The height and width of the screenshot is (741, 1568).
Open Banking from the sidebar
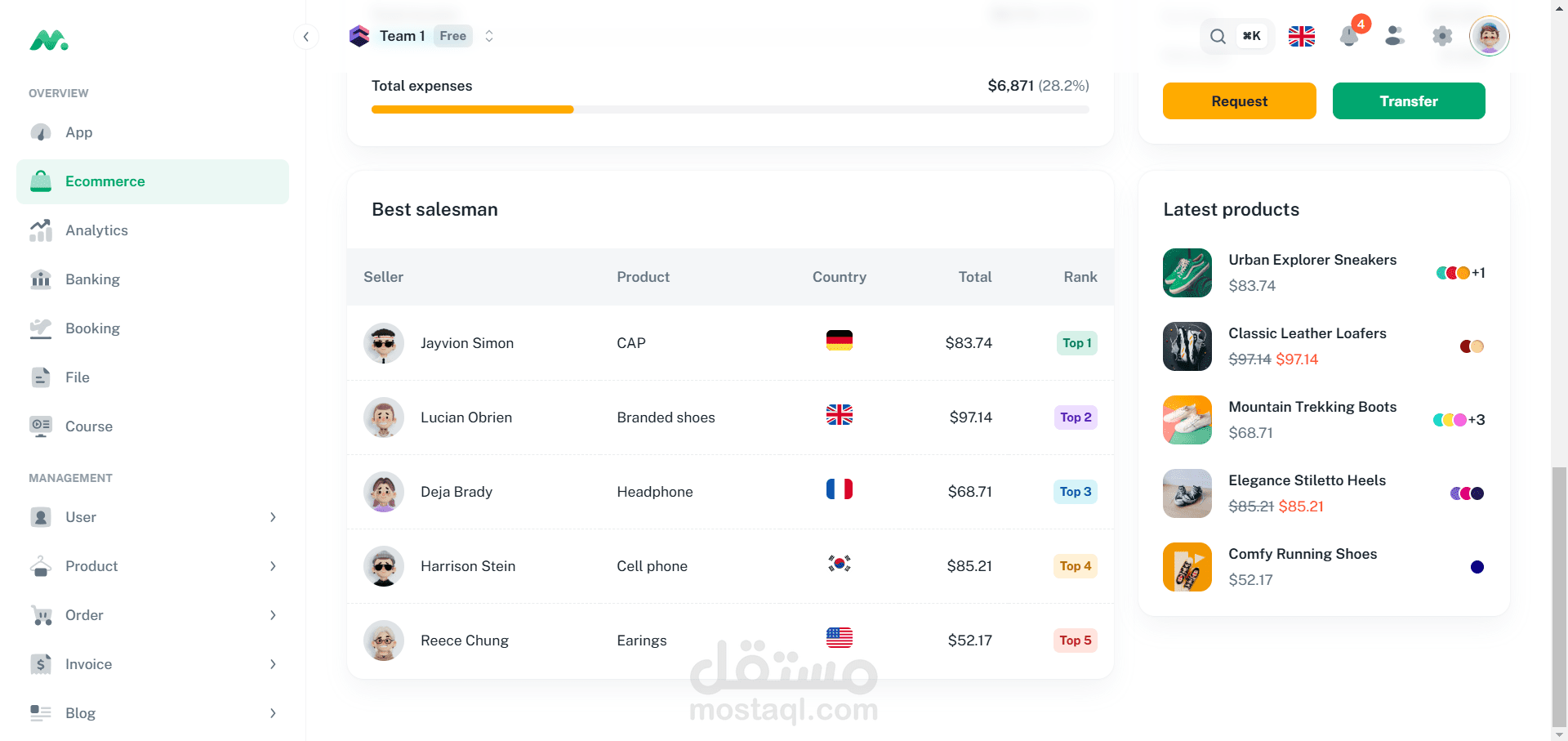pyautogui.click(x=92, y=279)
